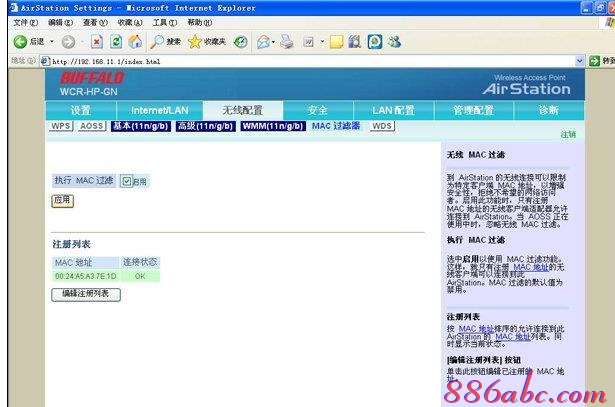
Task: Open the 帮助 menu
Action: [x=200, y=23]
